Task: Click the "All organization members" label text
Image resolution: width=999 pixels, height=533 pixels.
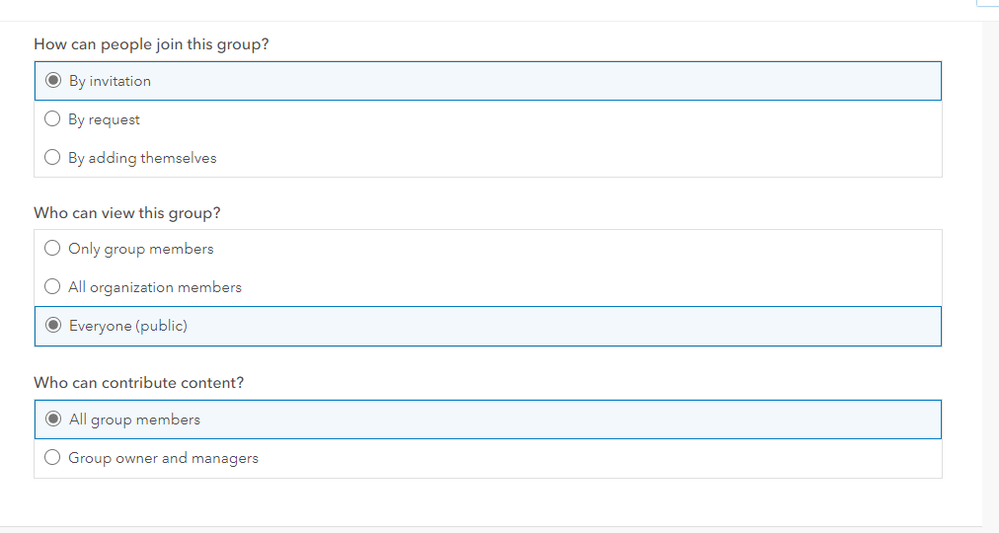Action: click(155, 287)
